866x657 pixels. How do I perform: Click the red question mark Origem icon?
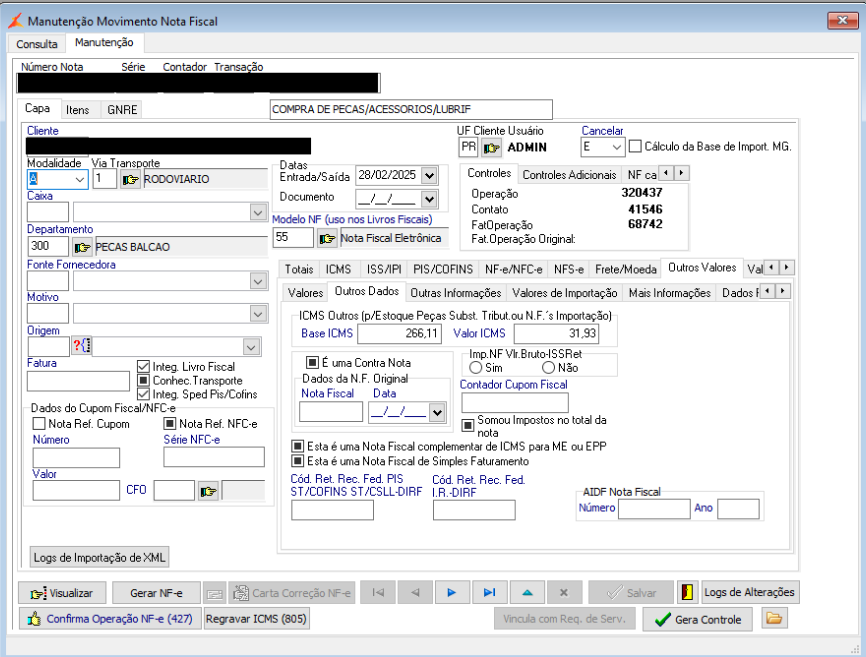tap(82, 346)
